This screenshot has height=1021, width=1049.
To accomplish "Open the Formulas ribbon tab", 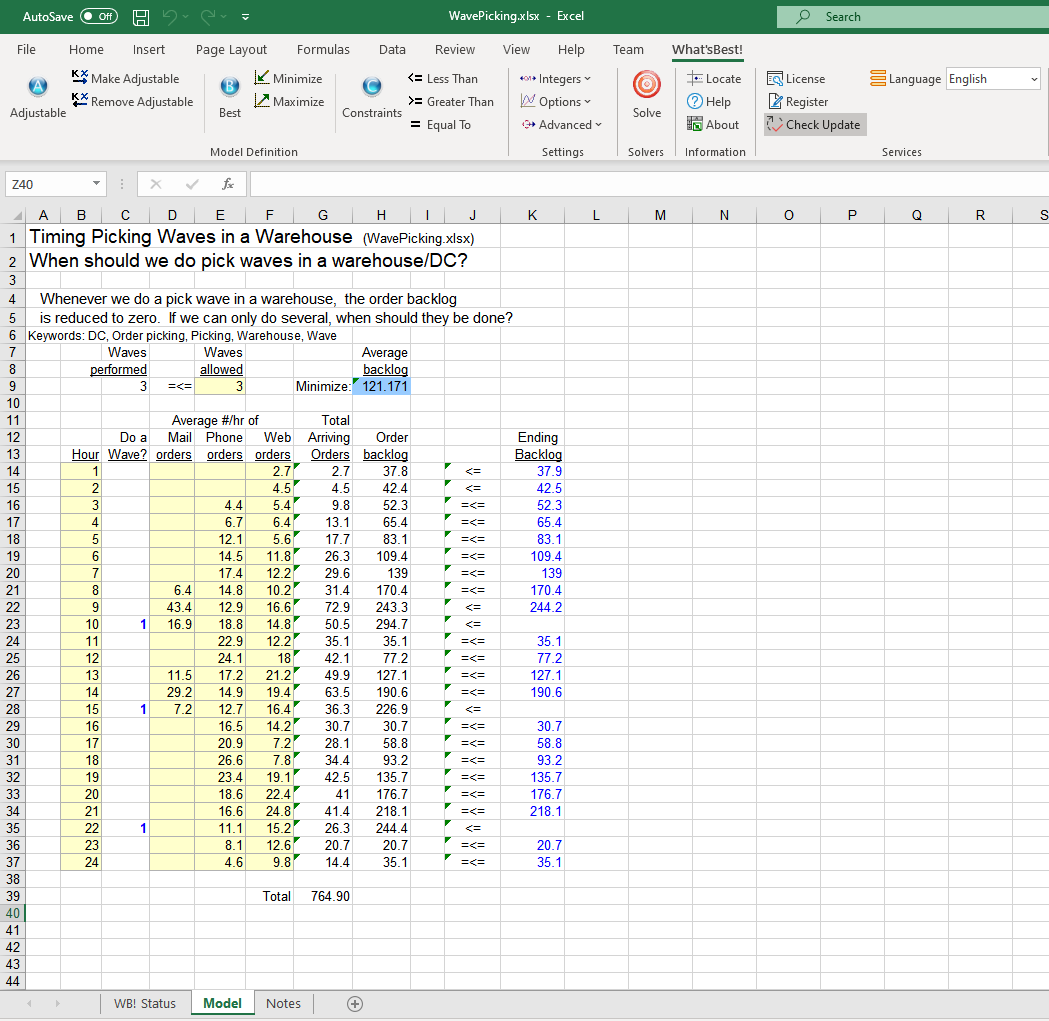I will (x=323, y=49).
